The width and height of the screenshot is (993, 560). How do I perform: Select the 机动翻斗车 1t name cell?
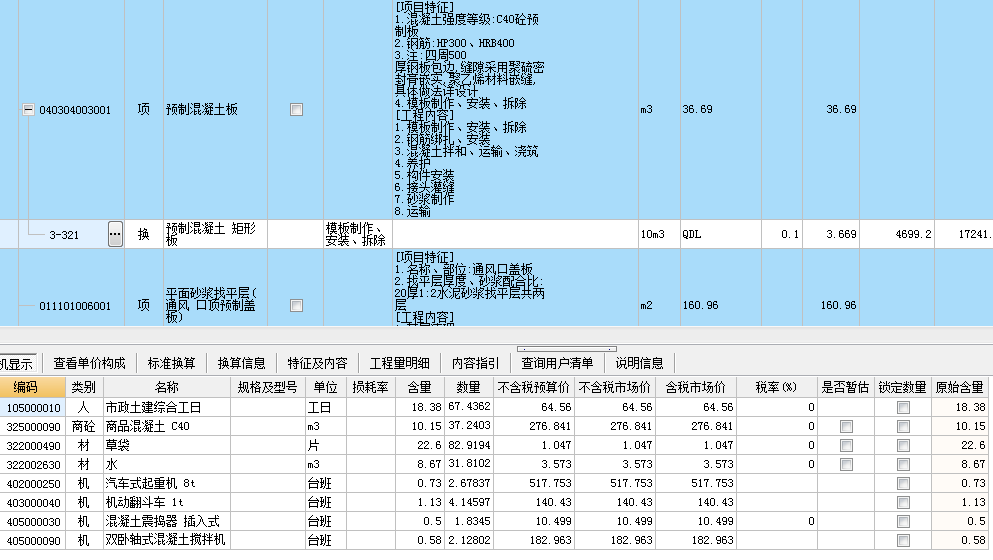click(167, 502)
